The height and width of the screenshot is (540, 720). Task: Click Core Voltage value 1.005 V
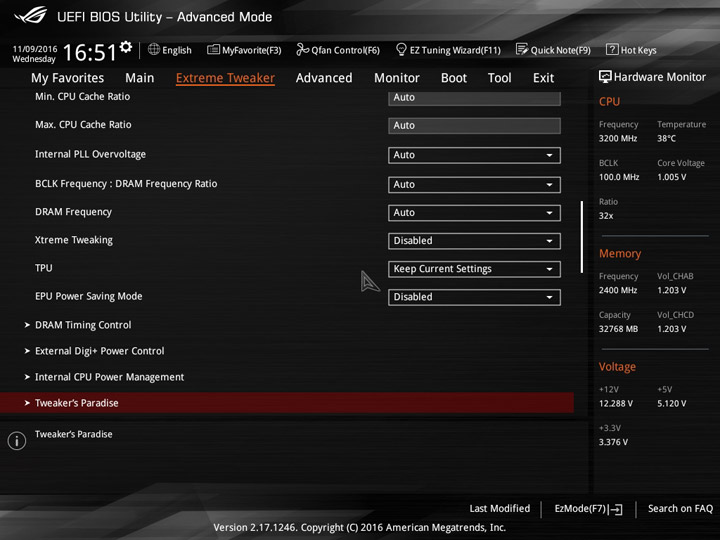coord(672,177)
